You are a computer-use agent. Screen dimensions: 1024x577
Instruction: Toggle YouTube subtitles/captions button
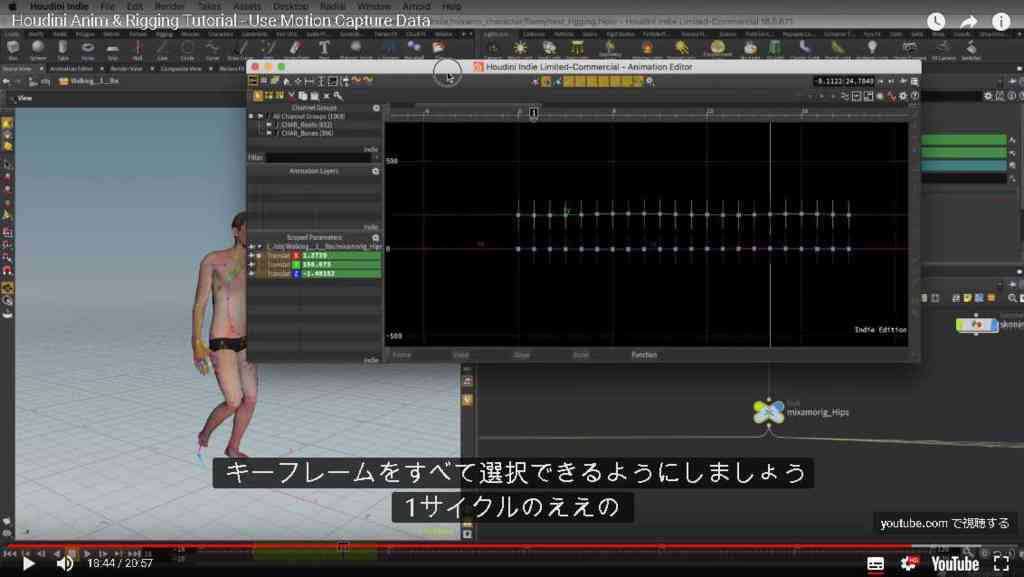[x=875, y=564]
